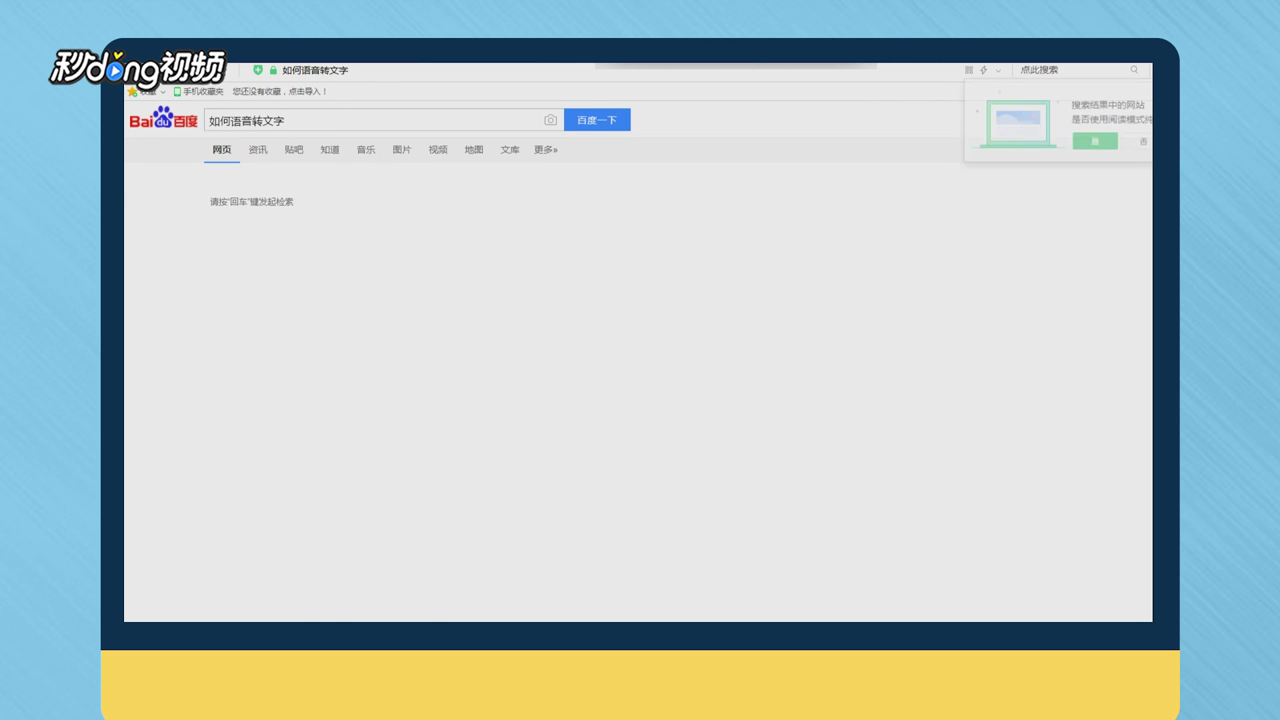Click the lightning bolt speed-mode icon

984,70
